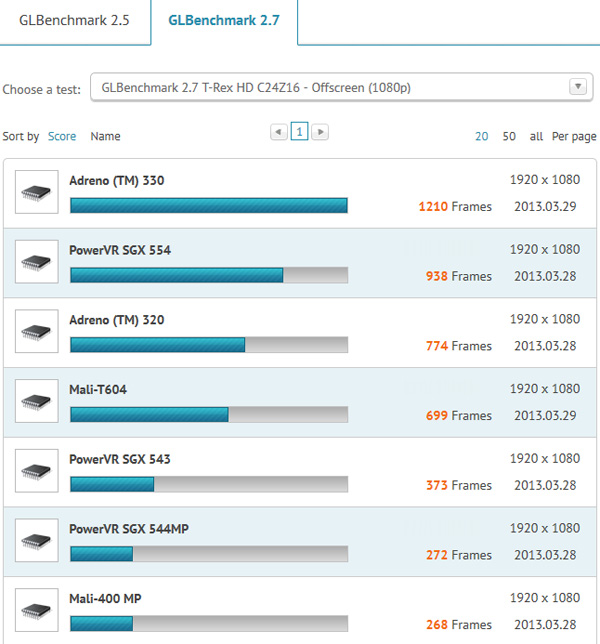
Task: Click the Mali-T604 score bar
Action: coord(209,414)
